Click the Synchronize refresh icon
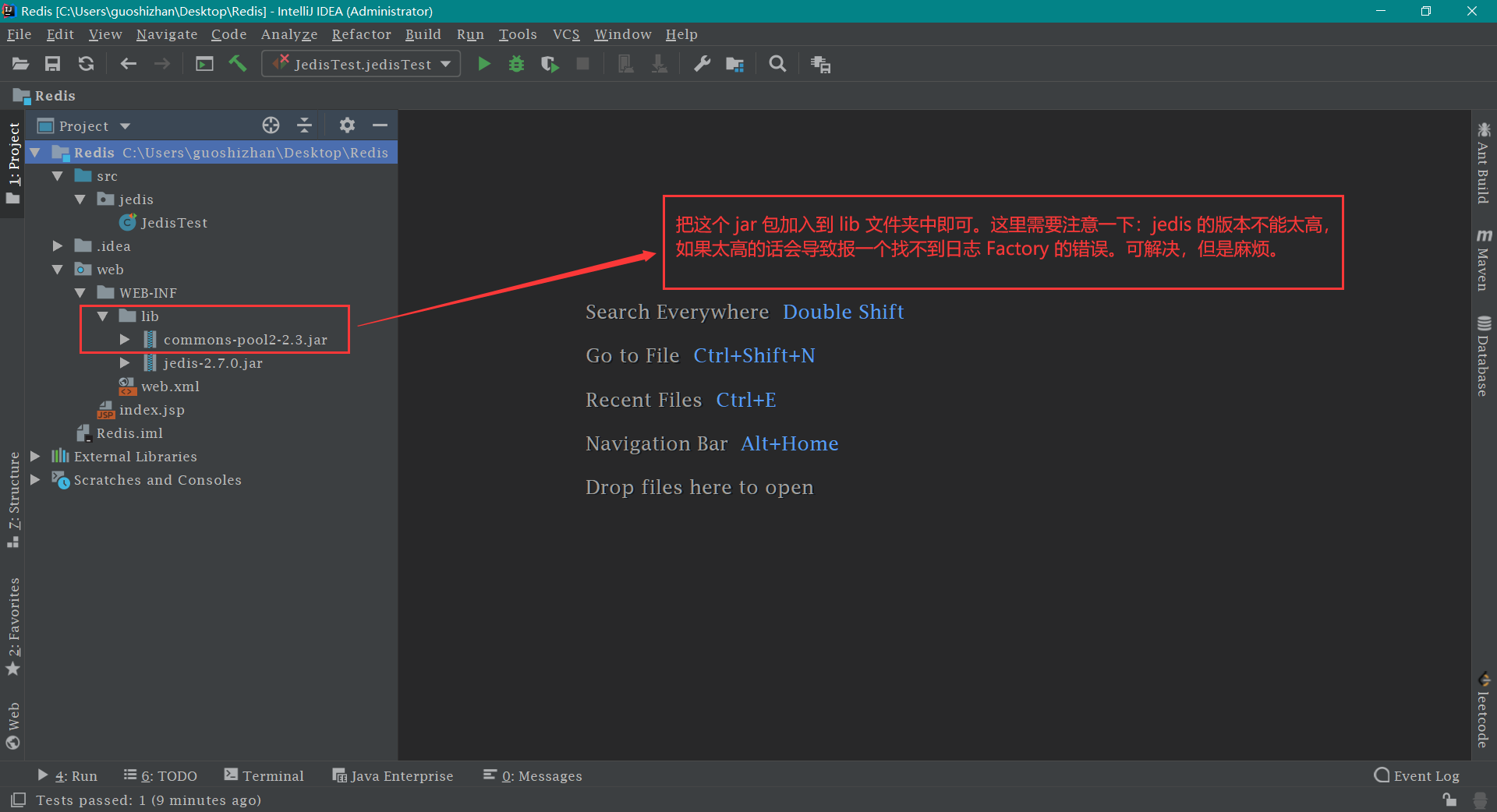The height and width of the screenshot is (812, 1497). (87, 64)
